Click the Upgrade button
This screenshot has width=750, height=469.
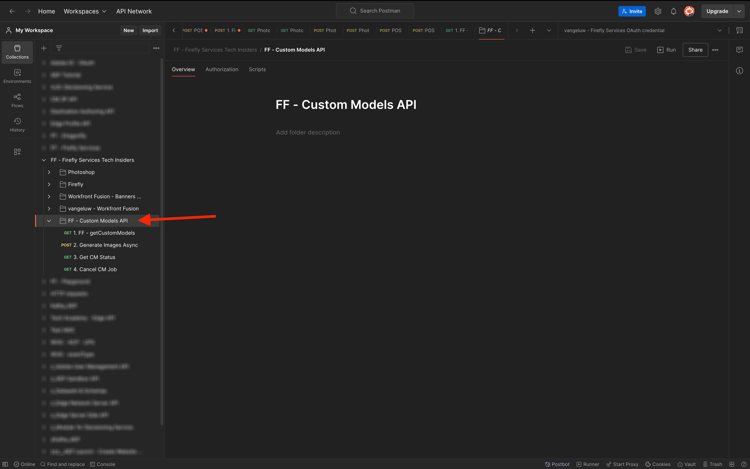click(717, 11)
